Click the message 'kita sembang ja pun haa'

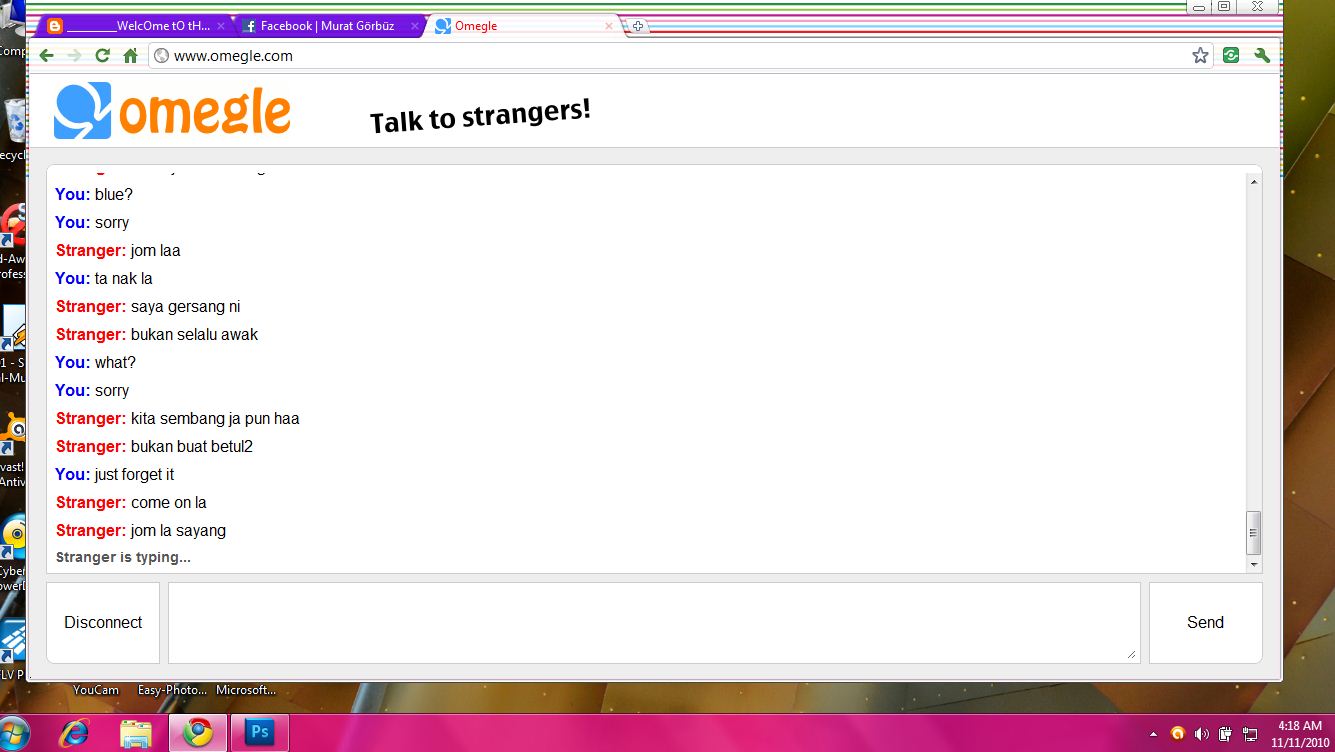point(215,418)
